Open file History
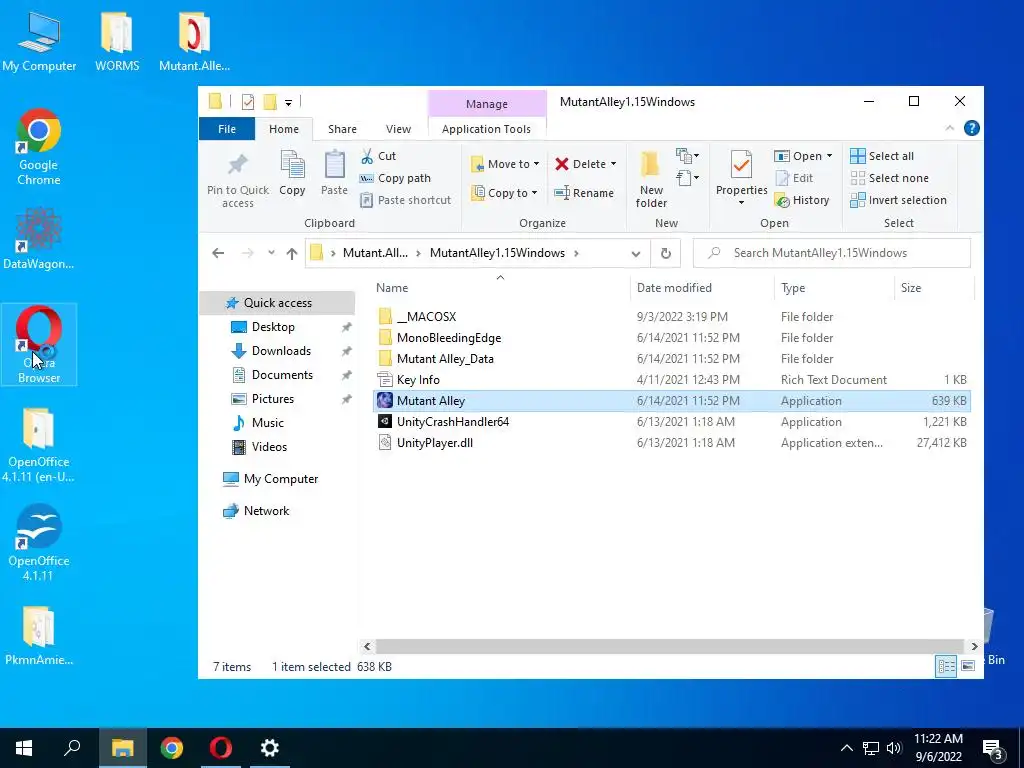The height and width of the screenshot is (768, 1024). 802,200
